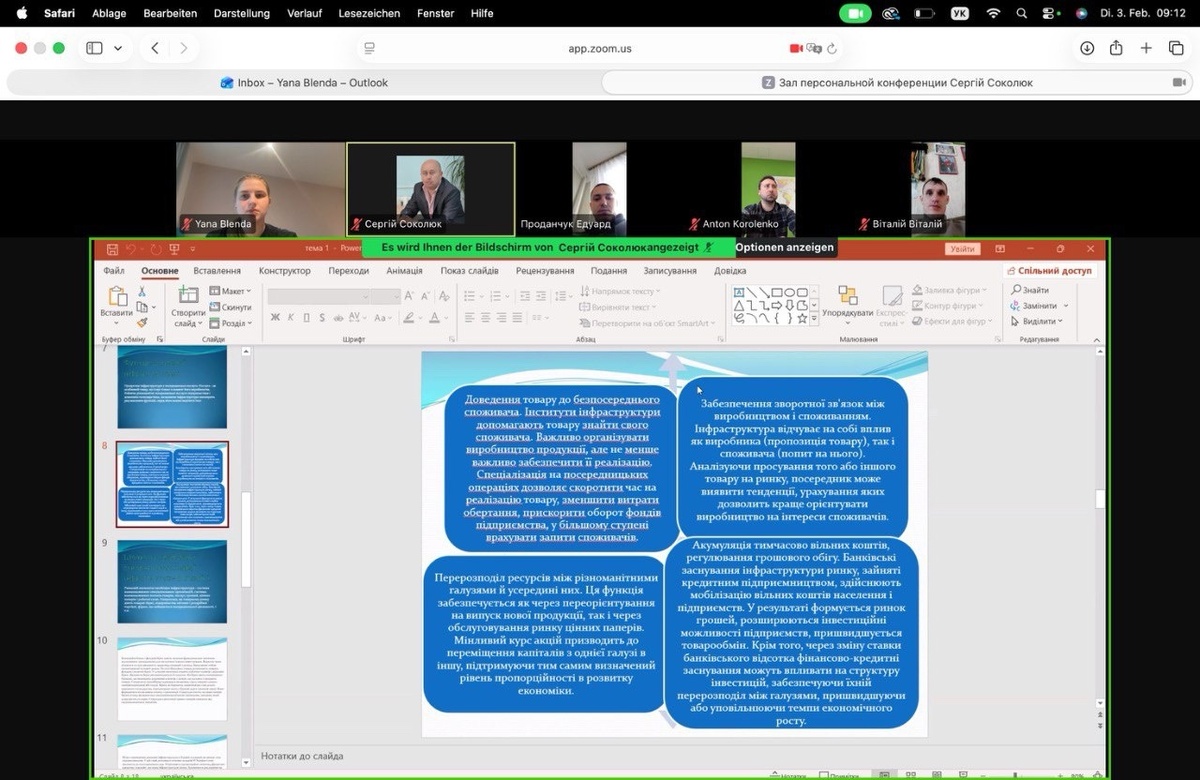The width and height of the screenshot is (1200, 780).
Task: Open a new Safari tab with plus icon
Action: [1146, 48]
